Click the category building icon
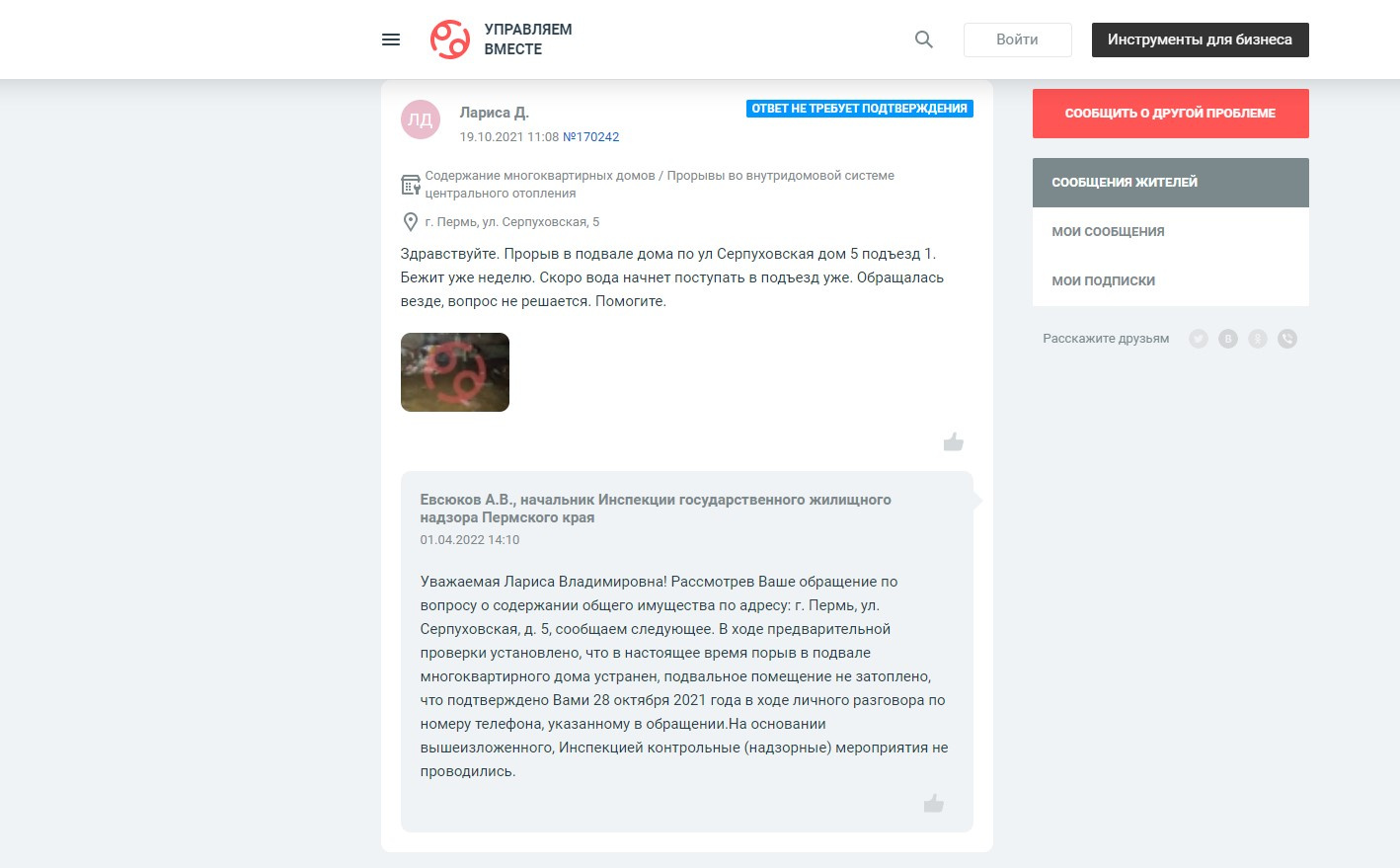1400x868 pixels. (x=411, y=185)
